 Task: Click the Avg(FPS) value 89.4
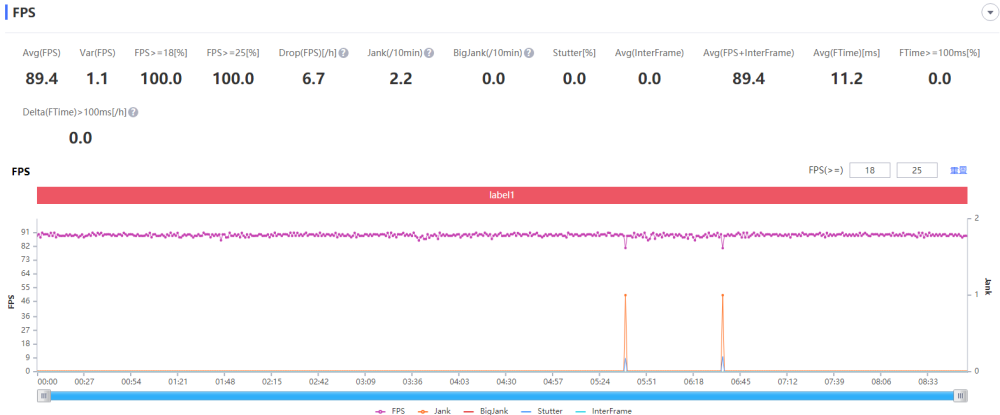pyautogui.click(x=41, y=79)
